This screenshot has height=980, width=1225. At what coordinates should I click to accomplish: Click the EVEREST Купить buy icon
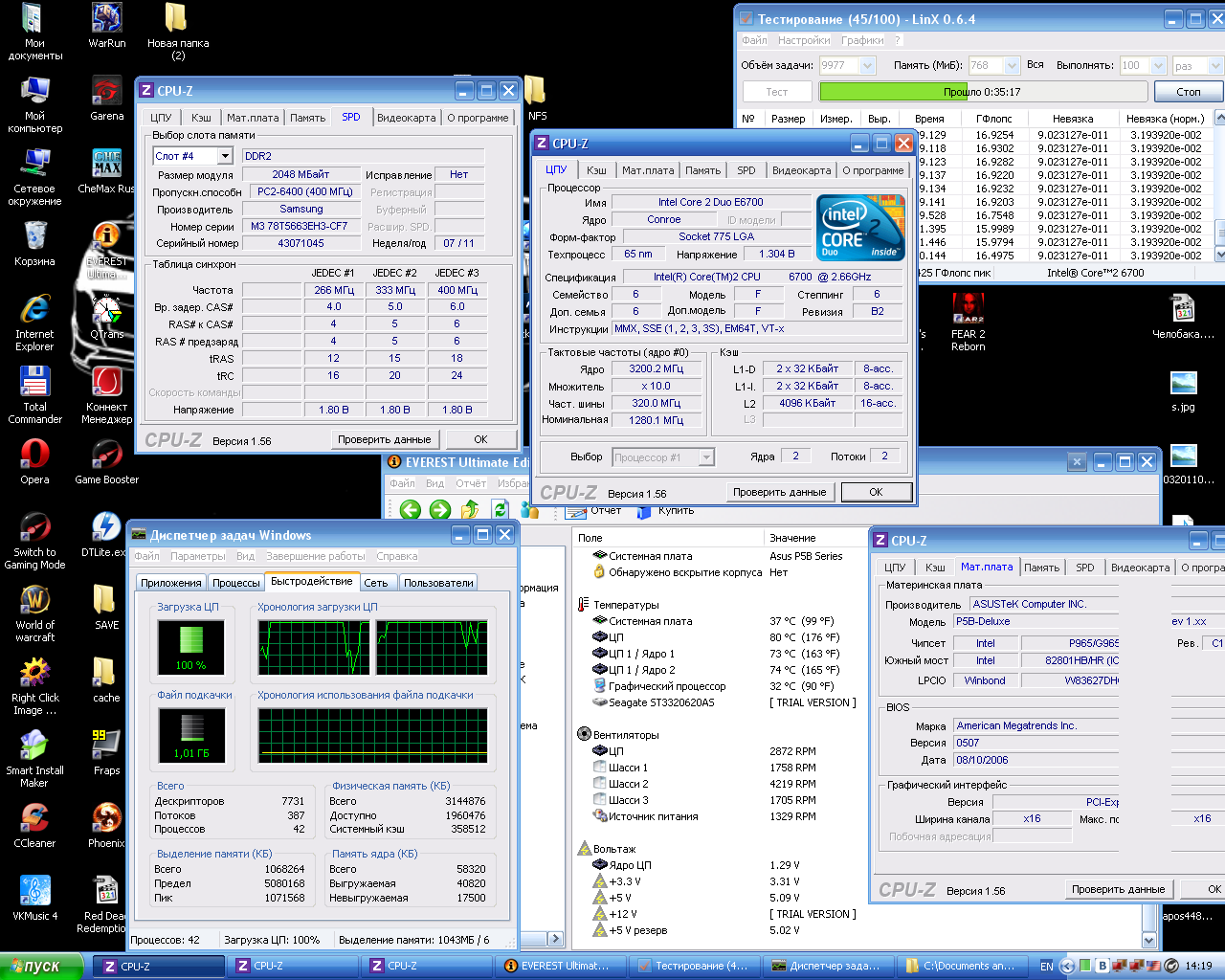click(x=644, y=511)
